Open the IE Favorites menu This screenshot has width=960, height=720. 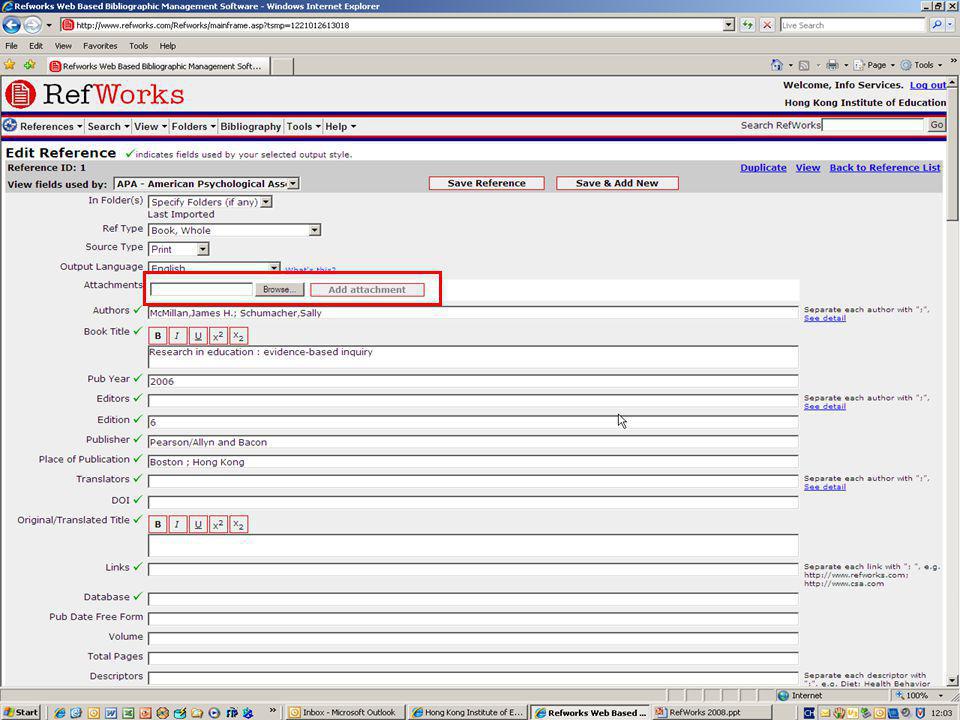point(100,46)
